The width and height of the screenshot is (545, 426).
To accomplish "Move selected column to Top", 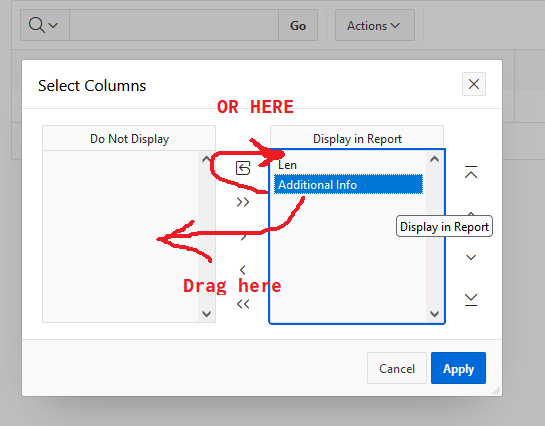I will [471, 172].
